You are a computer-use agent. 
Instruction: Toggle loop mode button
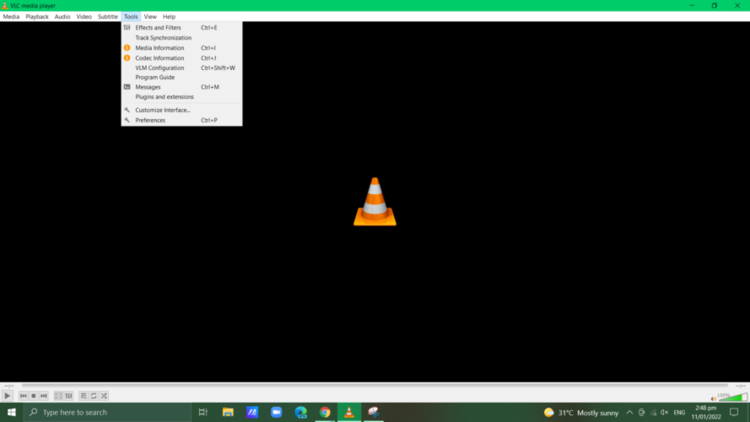[94, 396]
